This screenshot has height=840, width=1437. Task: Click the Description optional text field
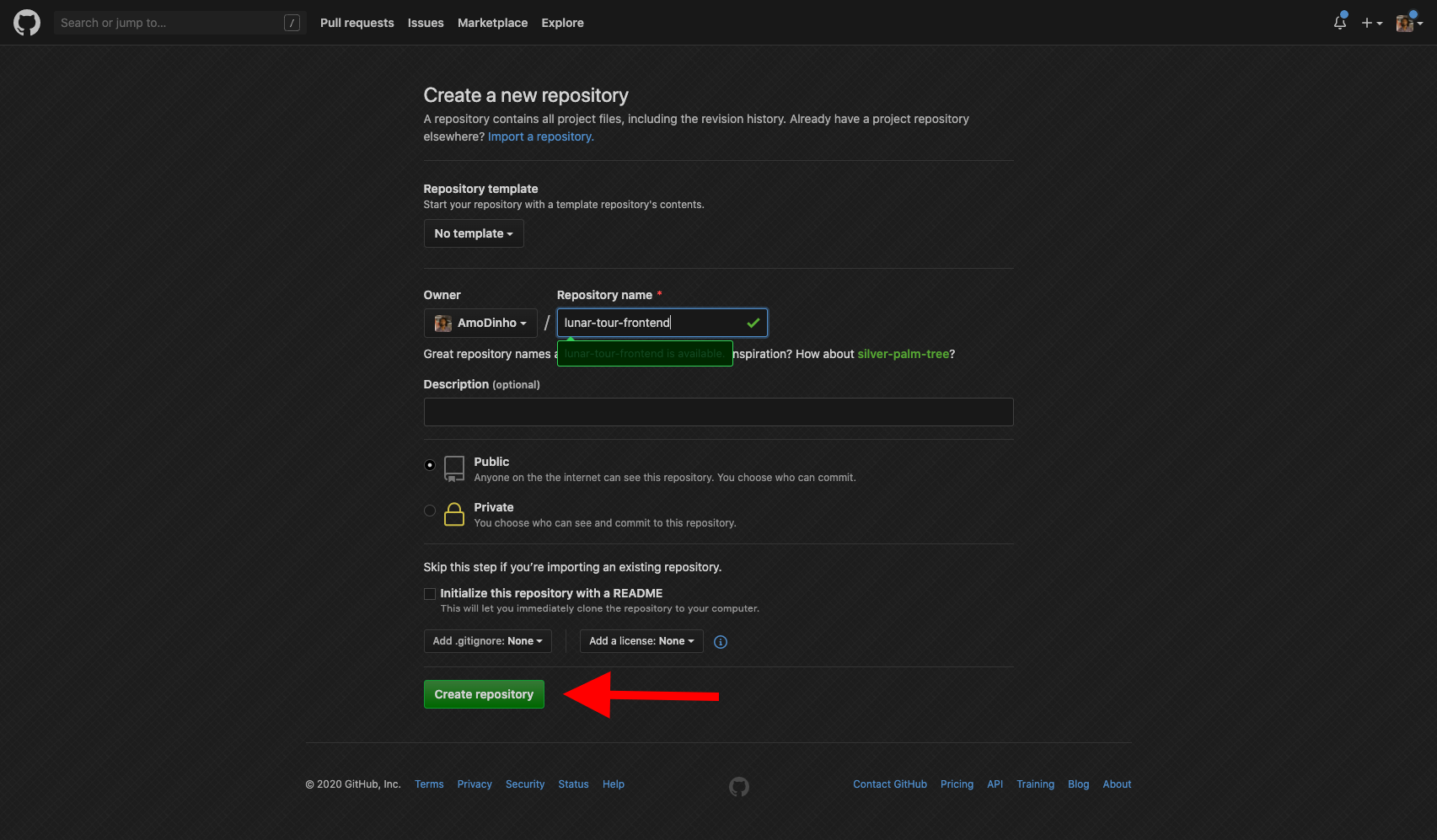(x=718, y=412)
